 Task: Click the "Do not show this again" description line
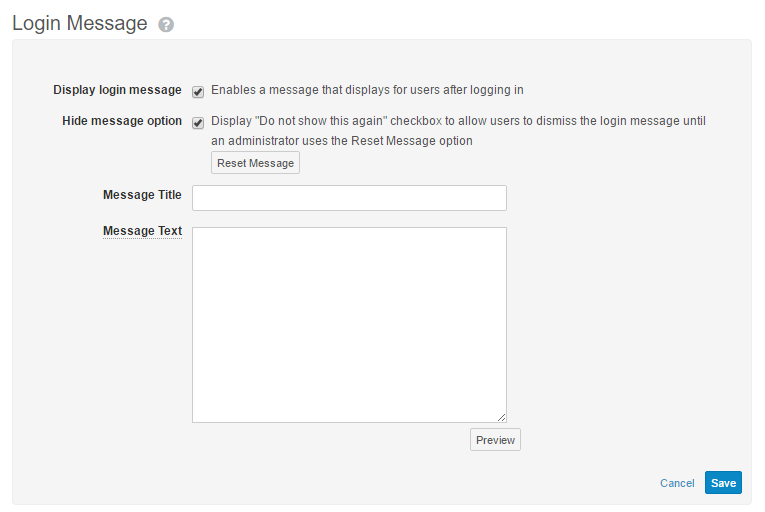pos(458,121)
